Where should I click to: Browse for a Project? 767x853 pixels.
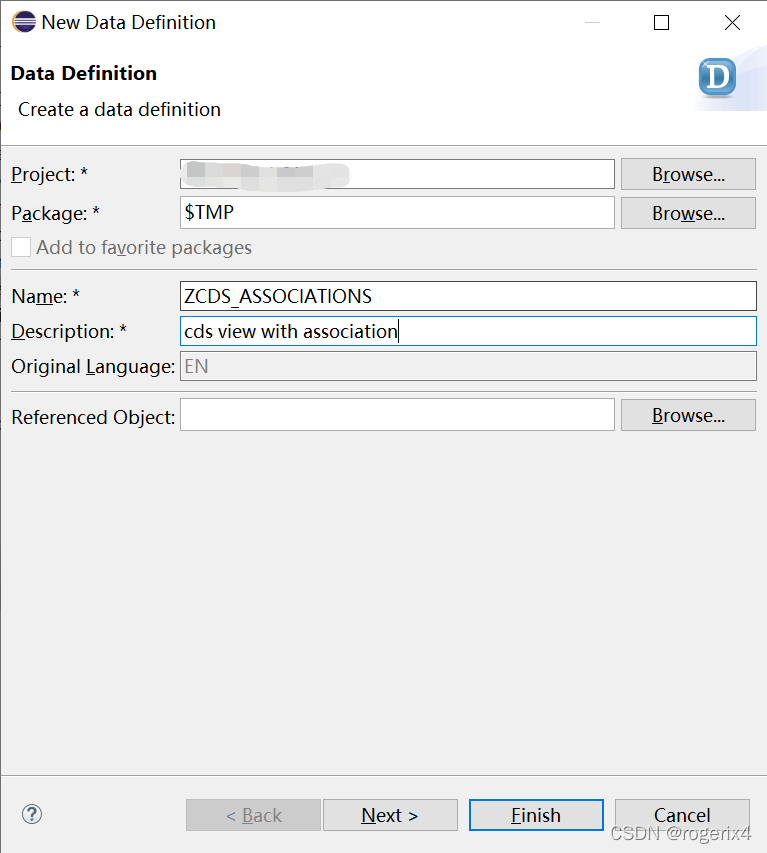(688, 174)
